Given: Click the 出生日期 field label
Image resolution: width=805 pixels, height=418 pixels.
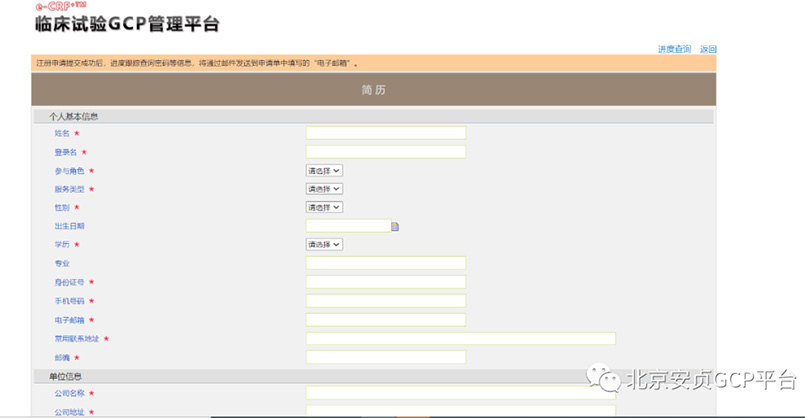Looking at the screenshot, I should [x=69, y=226].
